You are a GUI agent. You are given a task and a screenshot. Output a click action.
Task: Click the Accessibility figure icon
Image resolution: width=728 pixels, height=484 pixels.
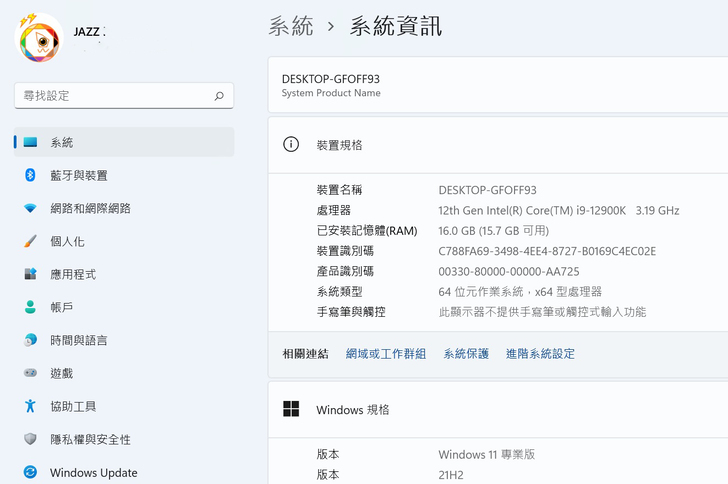coord(30,407)
